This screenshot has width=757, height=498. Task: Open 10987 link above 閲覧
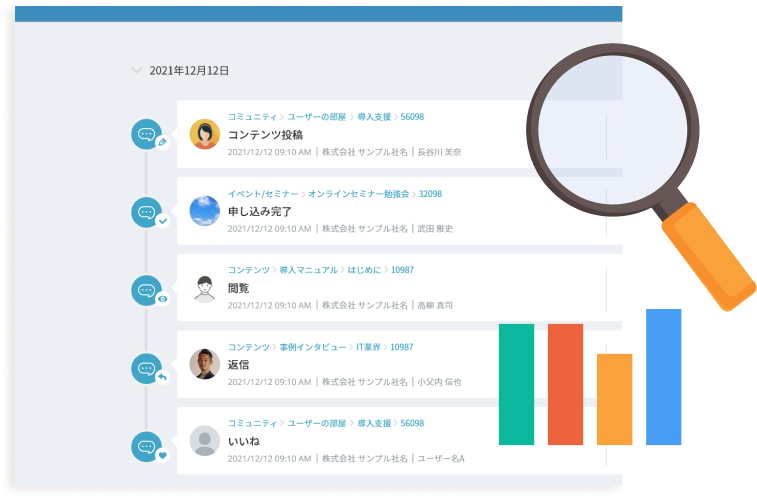click(x=403, y=270)
